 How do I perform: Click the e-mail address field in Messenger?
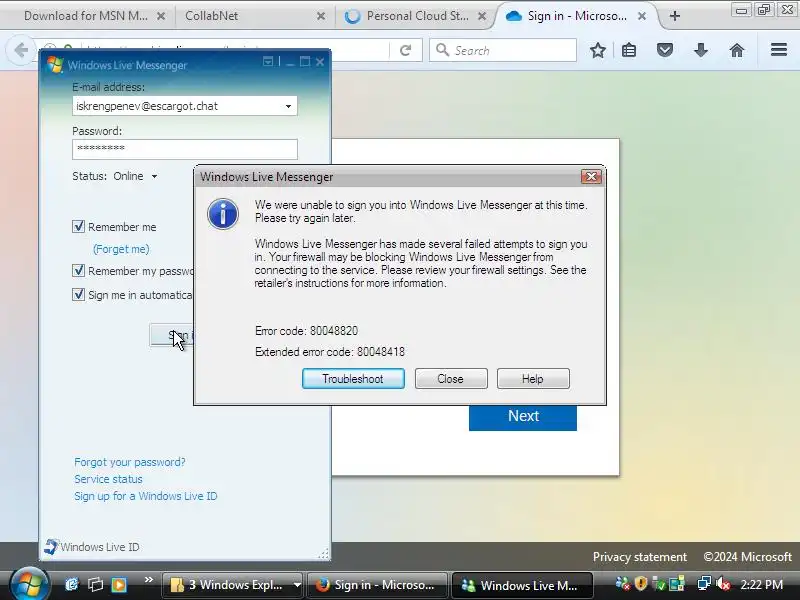pyautogui.click(x=185, y=106)
